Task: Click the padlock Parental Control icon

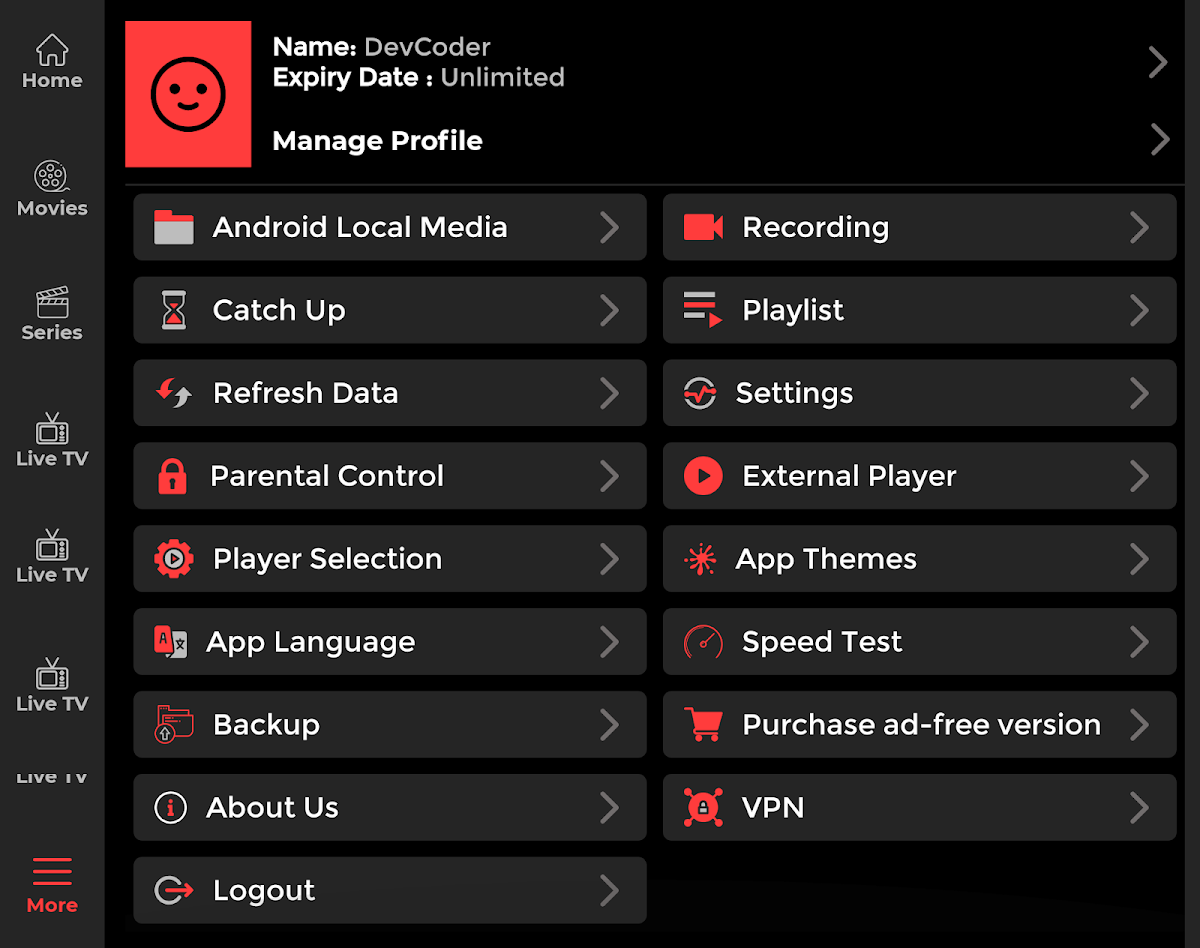Action: pyautogui.click(x=173, y=476)
